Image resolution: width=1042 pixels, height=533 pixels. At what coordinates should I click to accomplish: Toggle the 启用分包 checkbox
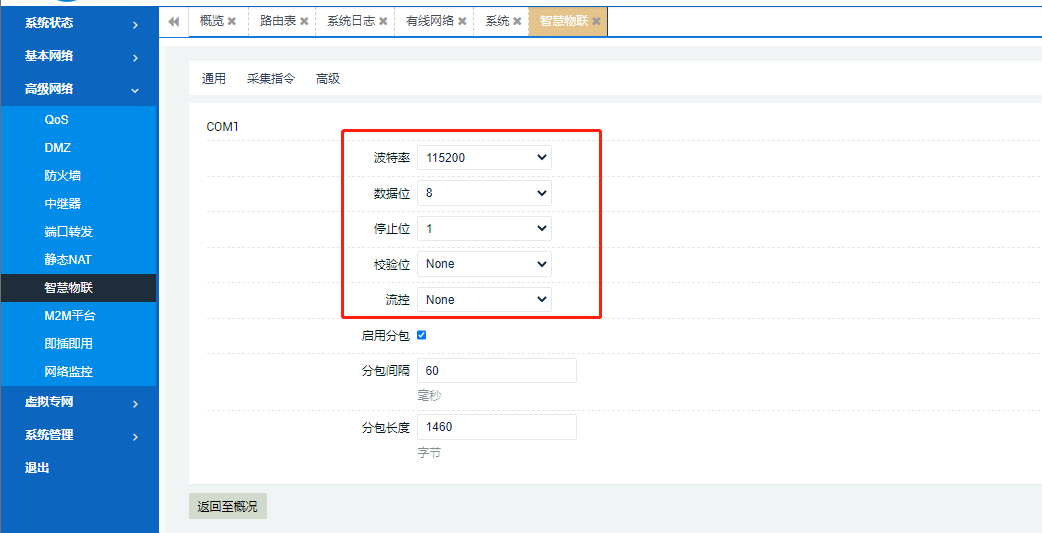421,335
